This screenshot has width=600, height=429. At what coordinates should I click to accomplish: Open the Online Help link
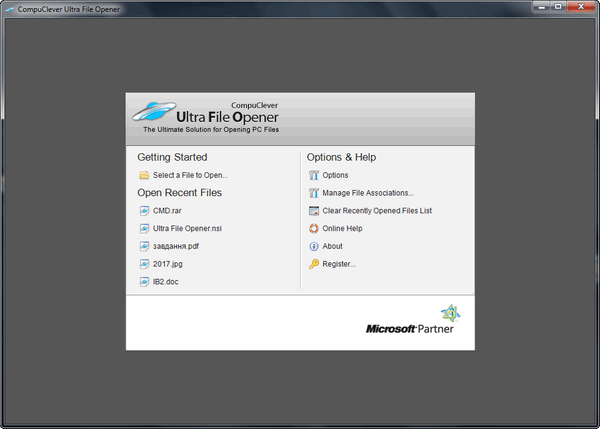[342, 228]
